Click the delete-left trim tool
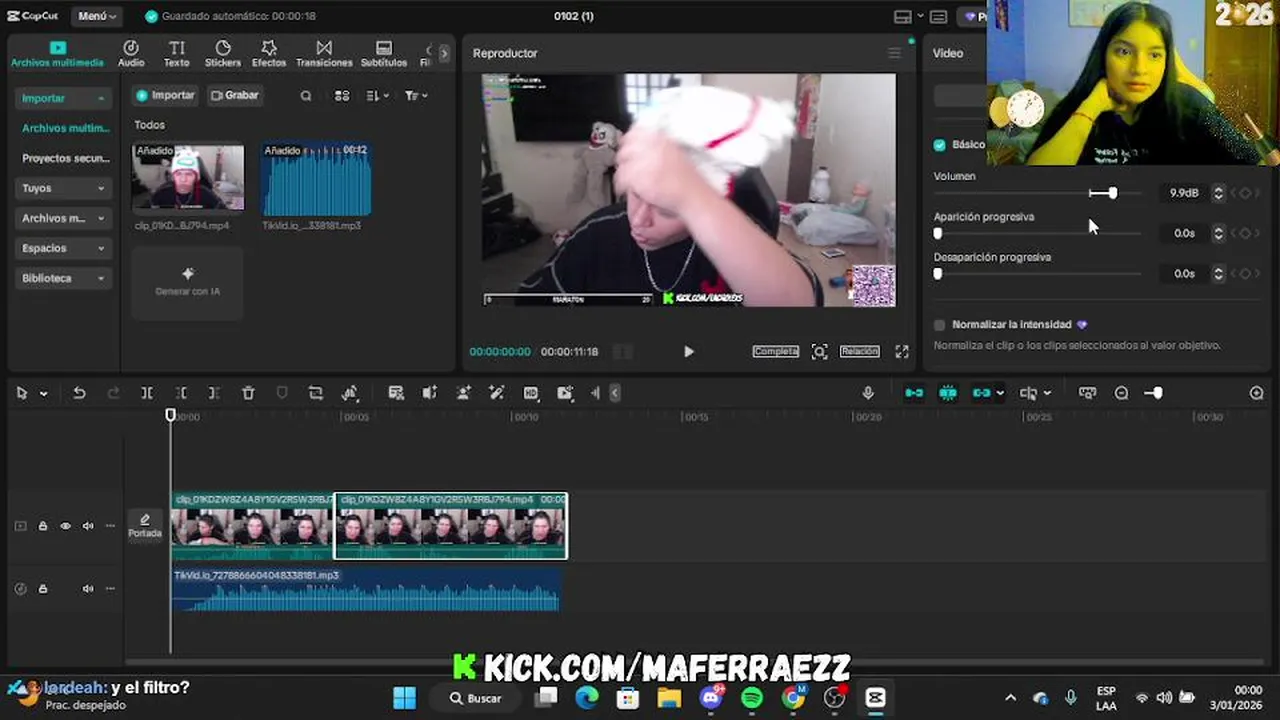This screenshot has width=1280, height=720. [x=181, y=393]
